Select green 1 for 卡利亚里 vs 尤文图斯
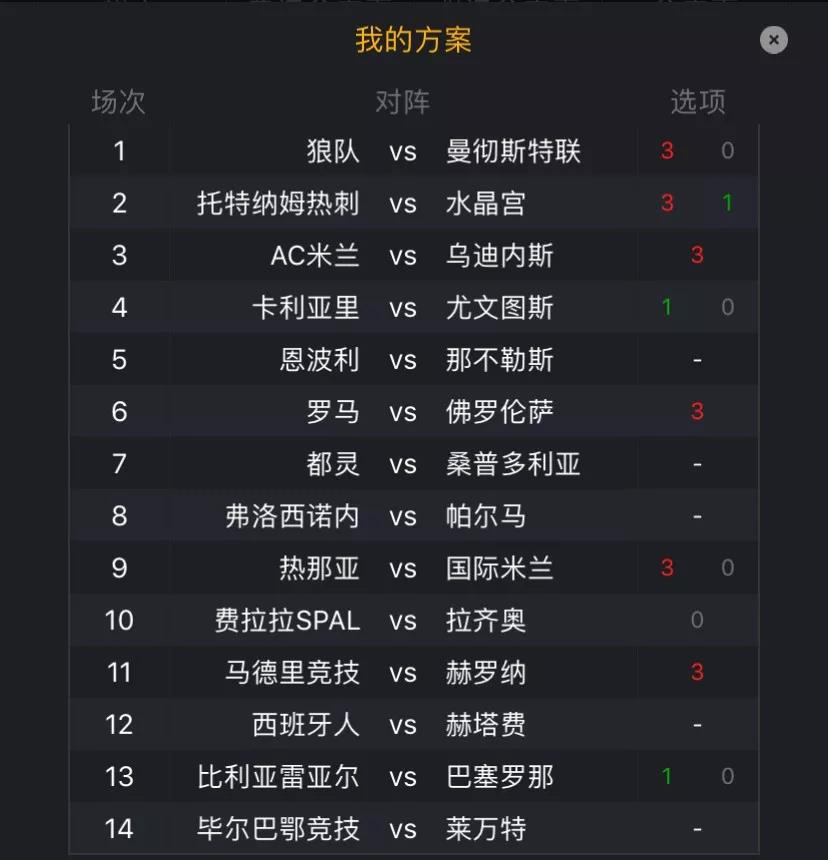Viewport: 828px width, 860px height. point(667,307)
